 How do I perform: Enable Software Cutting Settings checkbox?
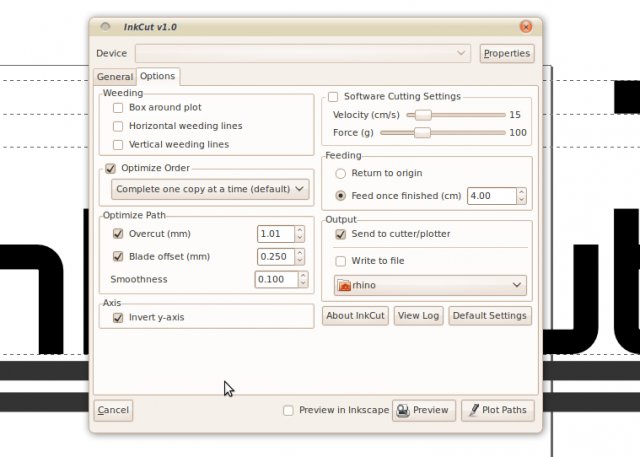[333, 97]
